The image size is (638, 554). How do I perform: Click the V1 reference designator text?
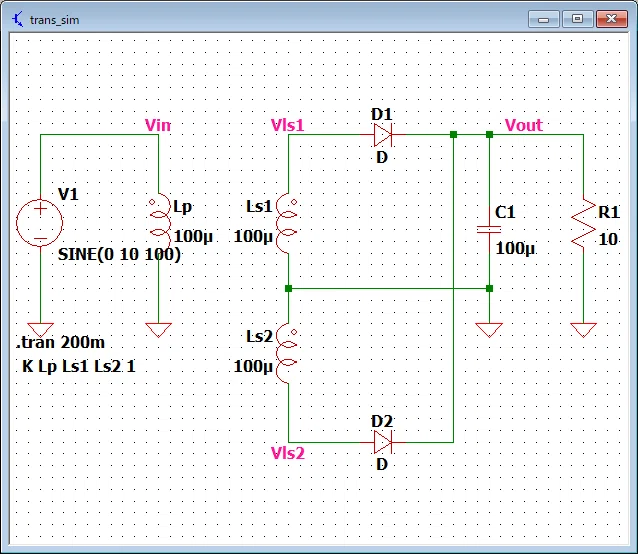[x=68, y=194]
